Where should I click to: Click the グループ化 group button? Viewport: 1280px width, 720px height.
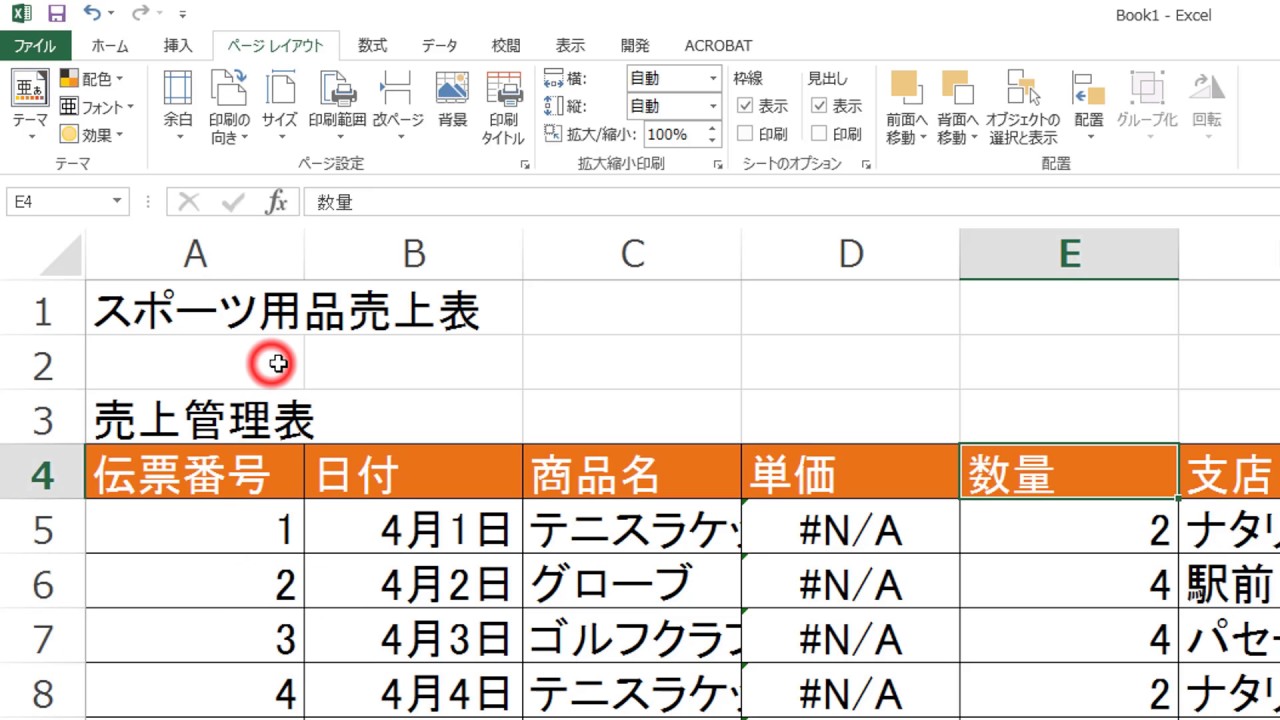pyautogui.click(x=1147, y=105)
